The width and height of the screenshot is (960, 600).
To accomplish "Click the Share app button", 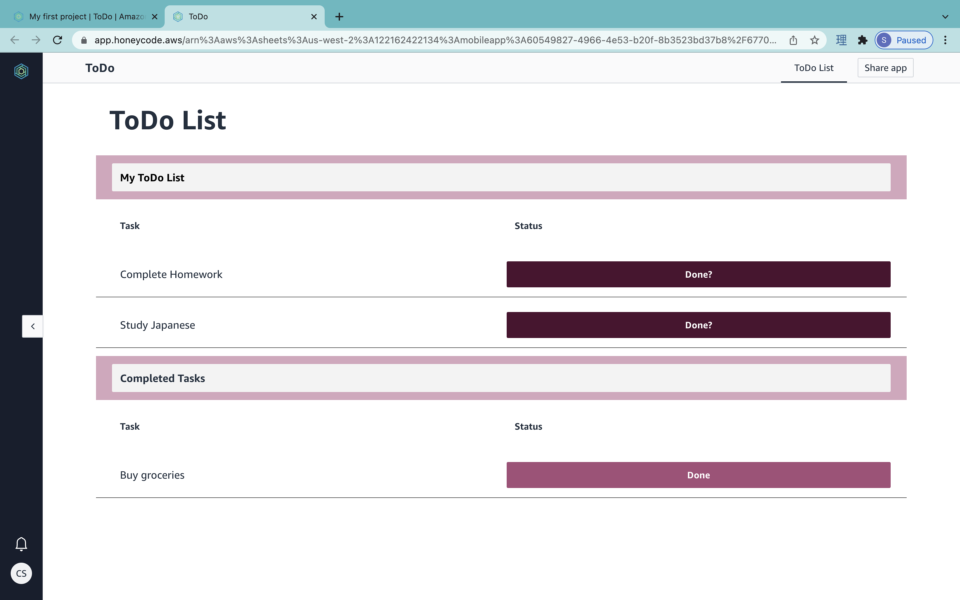I will (884, 68).
